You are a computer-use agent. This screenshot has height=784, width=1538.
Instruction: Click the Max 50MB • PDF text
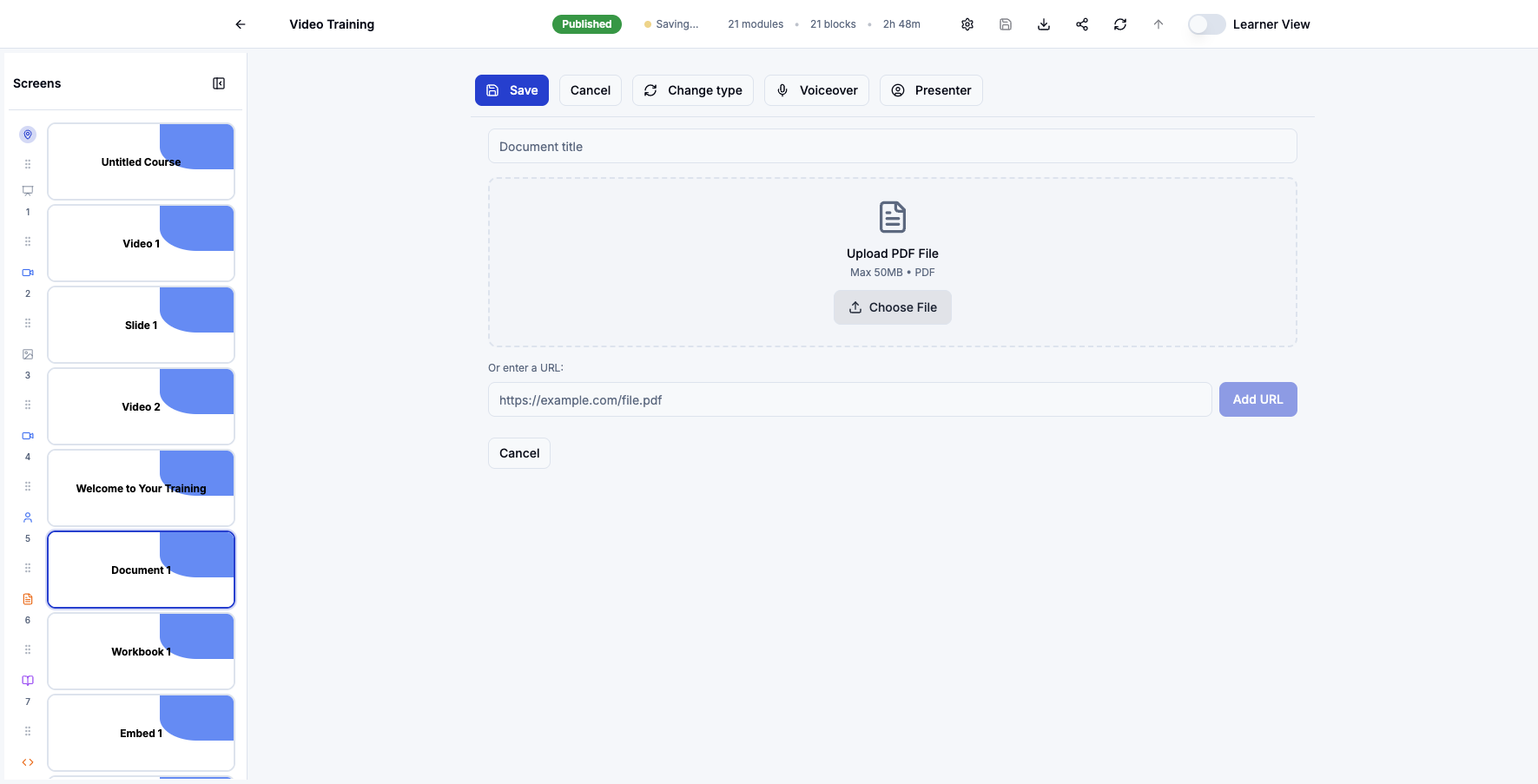(x=893, y=273)
